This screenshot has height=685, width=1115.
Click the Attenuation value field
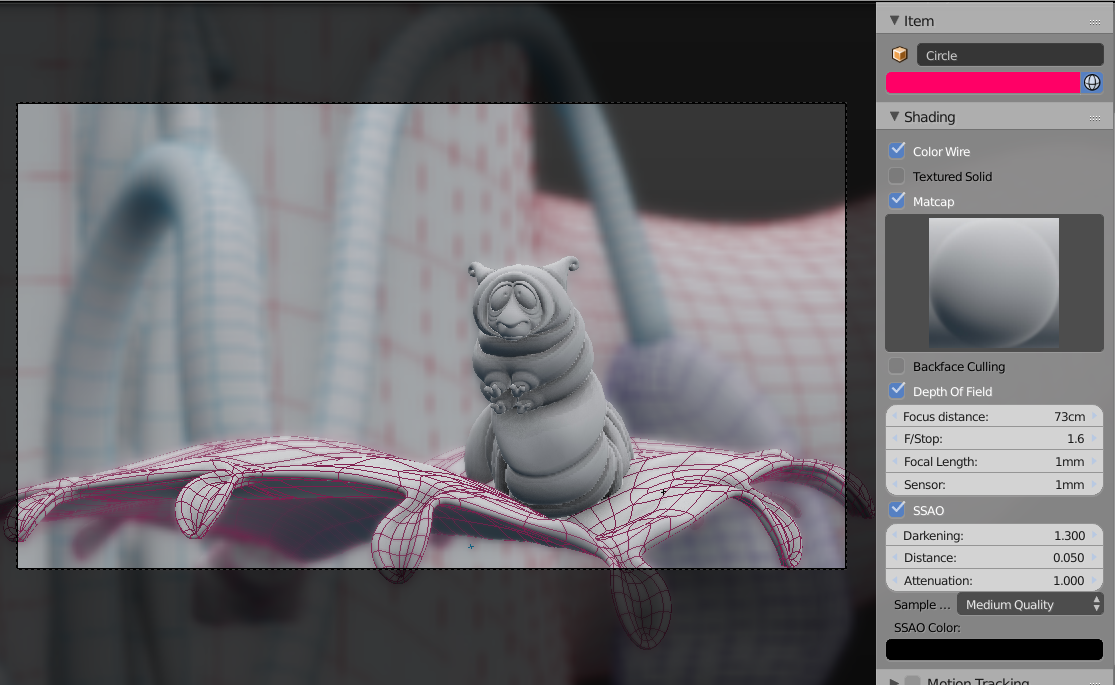click(x=994, y=580)
